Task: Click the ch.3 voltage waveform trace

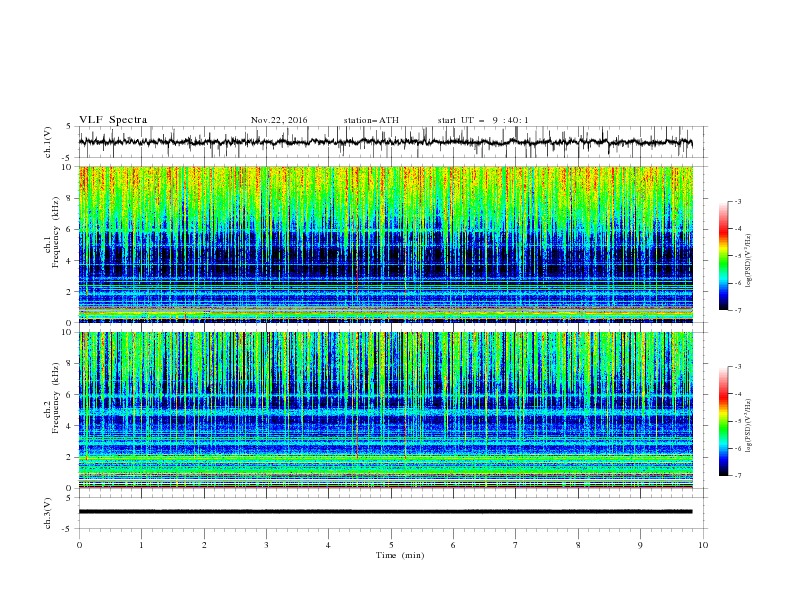Action: (x=385, y=512)
